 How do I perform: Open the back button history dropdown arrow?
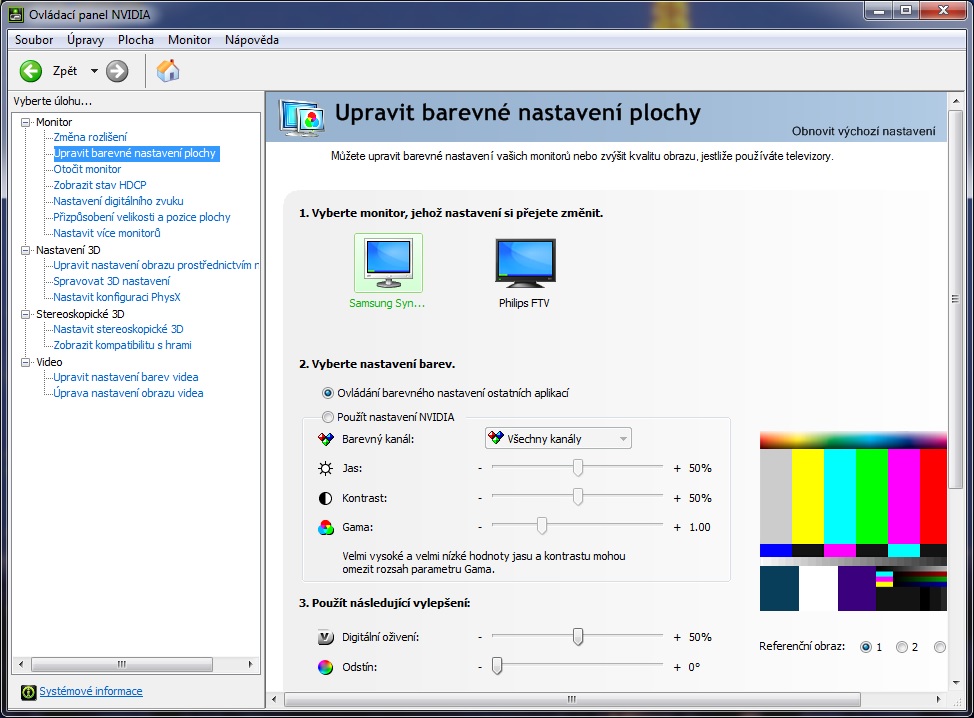pyautogui.click(x=94, y=71)
